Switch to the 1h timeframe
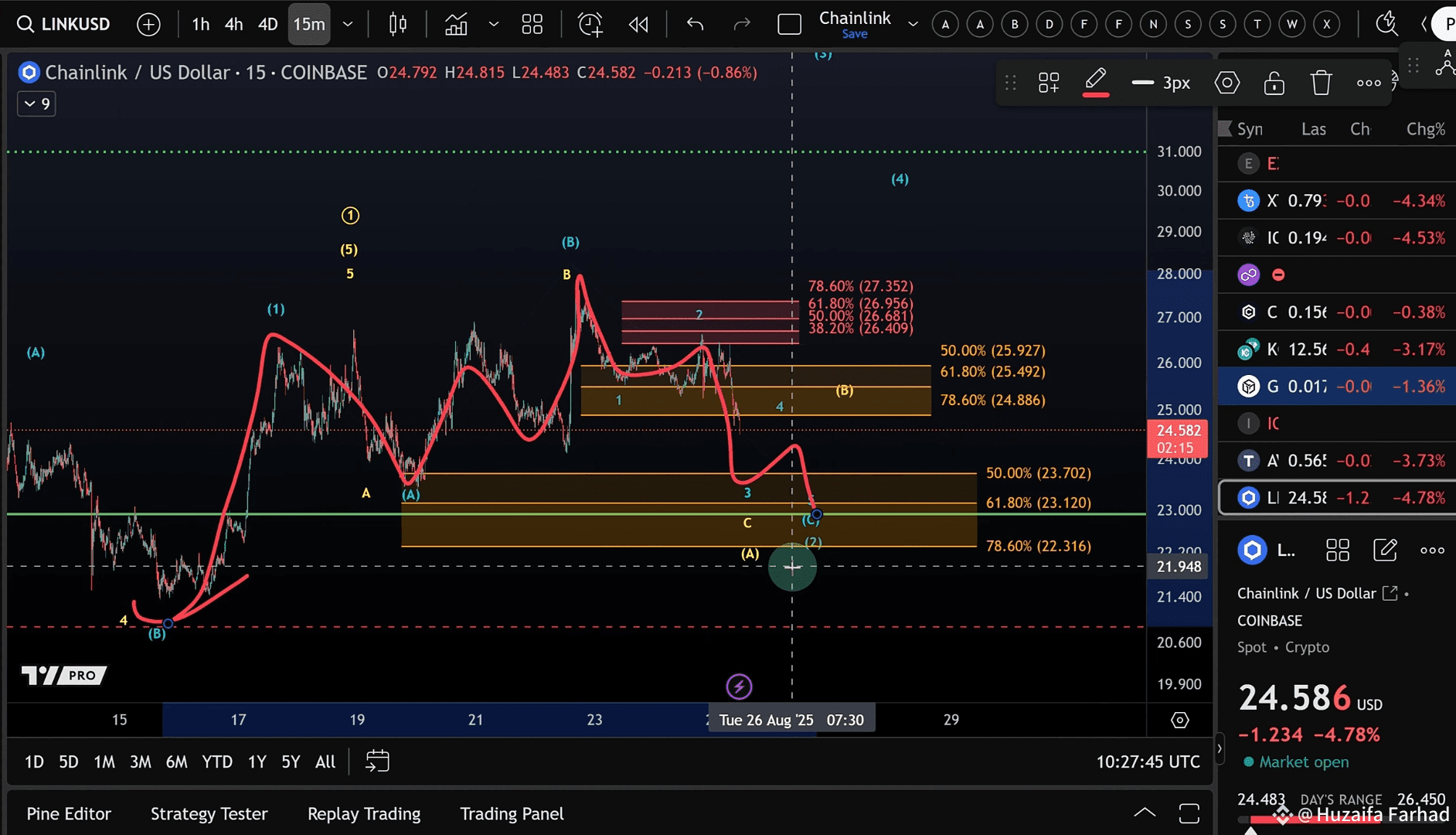 click(201, 24)
